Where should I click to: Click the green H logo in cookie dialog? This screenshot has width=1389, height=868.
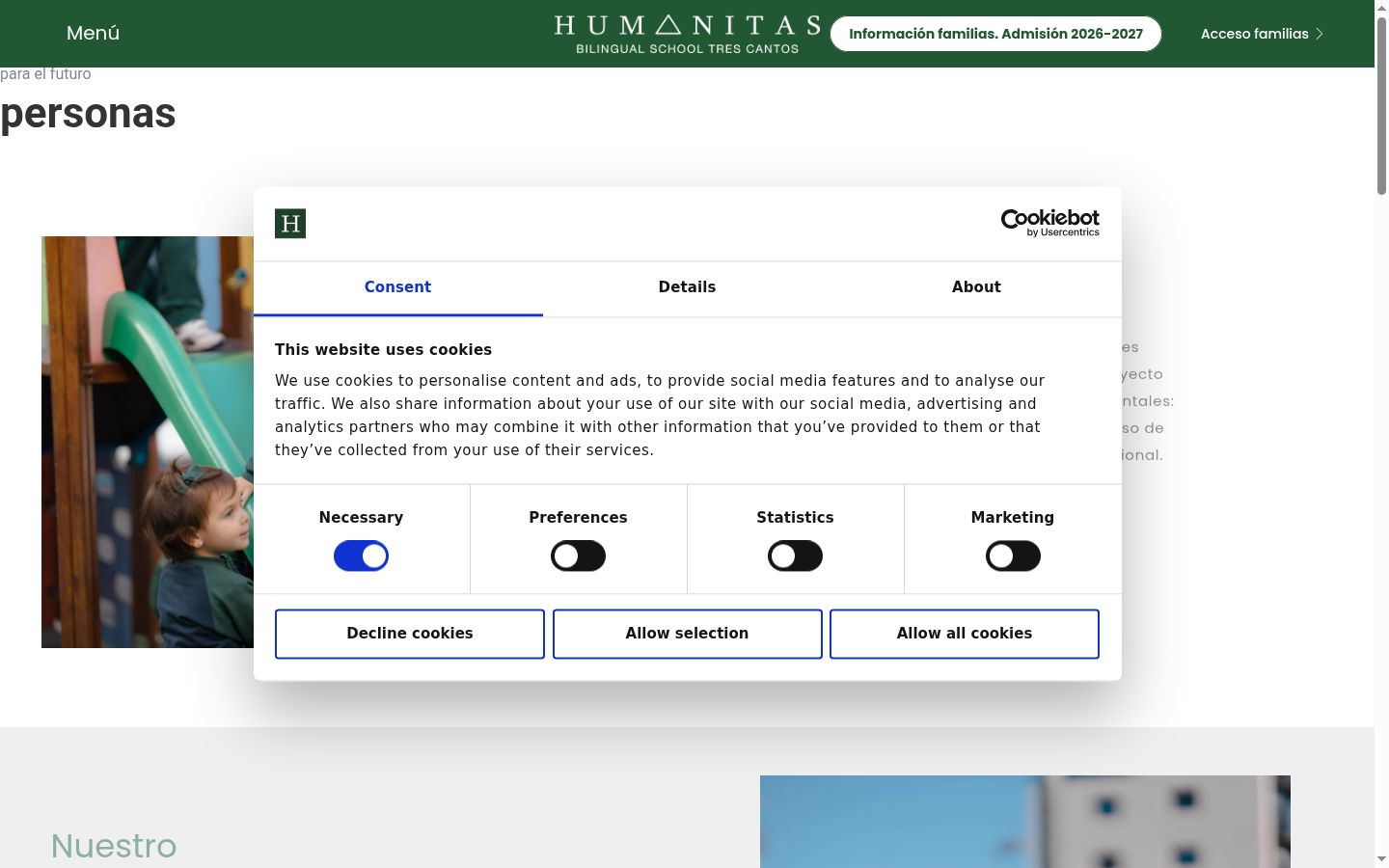tap(290, 224)
